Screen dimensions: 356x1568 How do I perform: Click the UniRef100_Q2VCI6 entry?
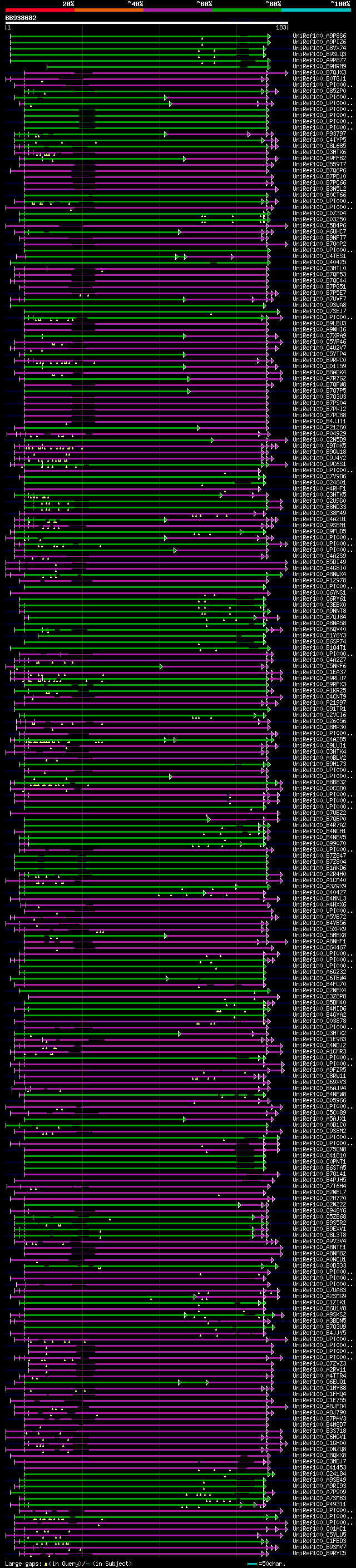(319, 715)
